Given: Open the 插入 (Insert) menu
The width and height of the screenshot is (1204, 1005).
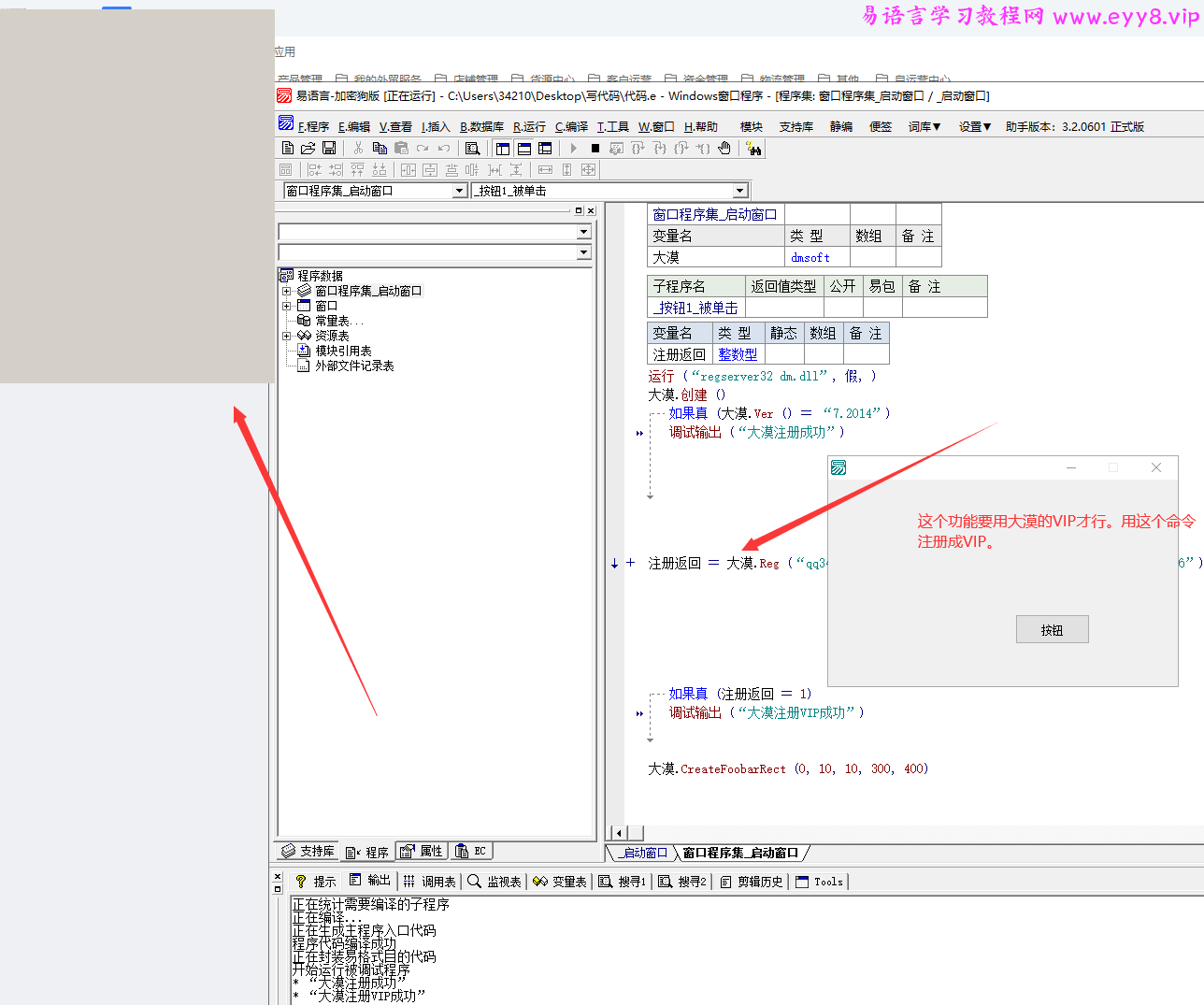Looking at the screenshot, I should click(x=436, y=126).
